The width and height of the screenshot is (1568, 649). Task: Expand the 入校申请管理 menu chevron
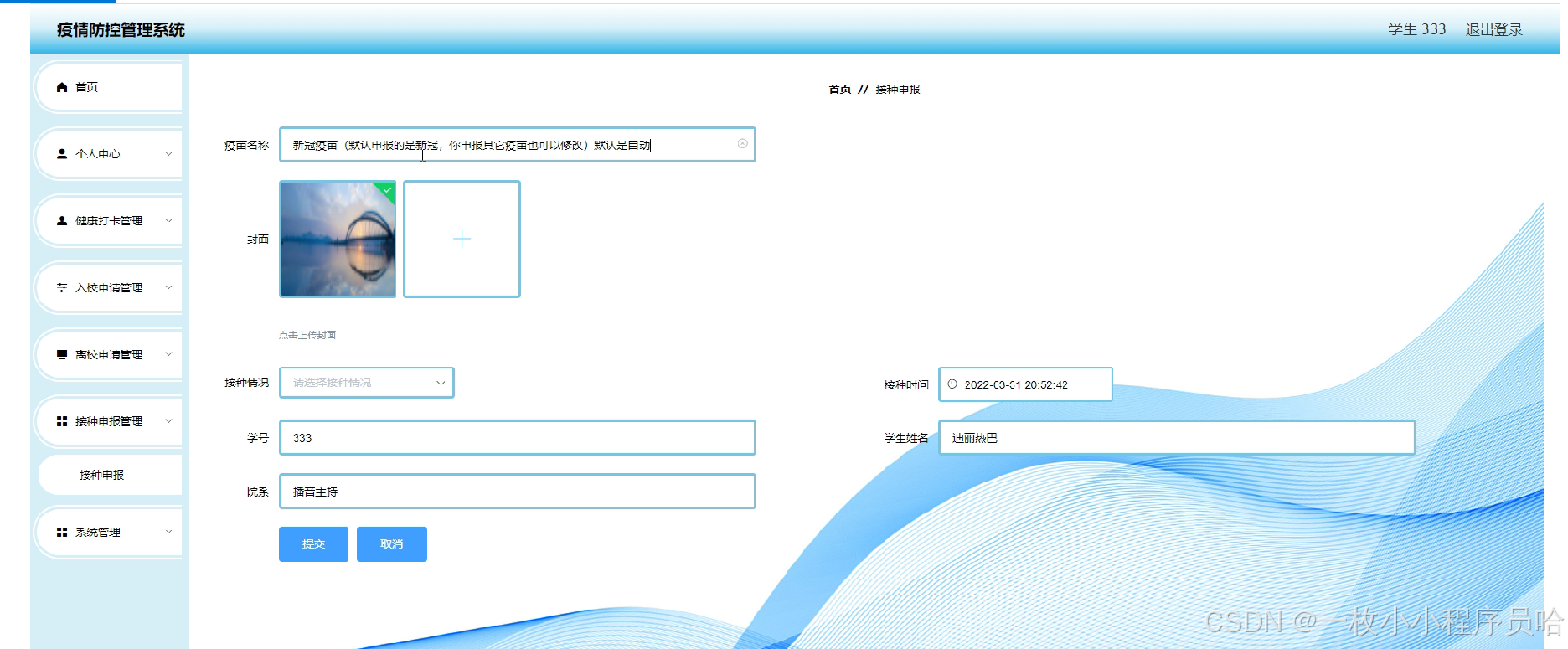point(168,288)
